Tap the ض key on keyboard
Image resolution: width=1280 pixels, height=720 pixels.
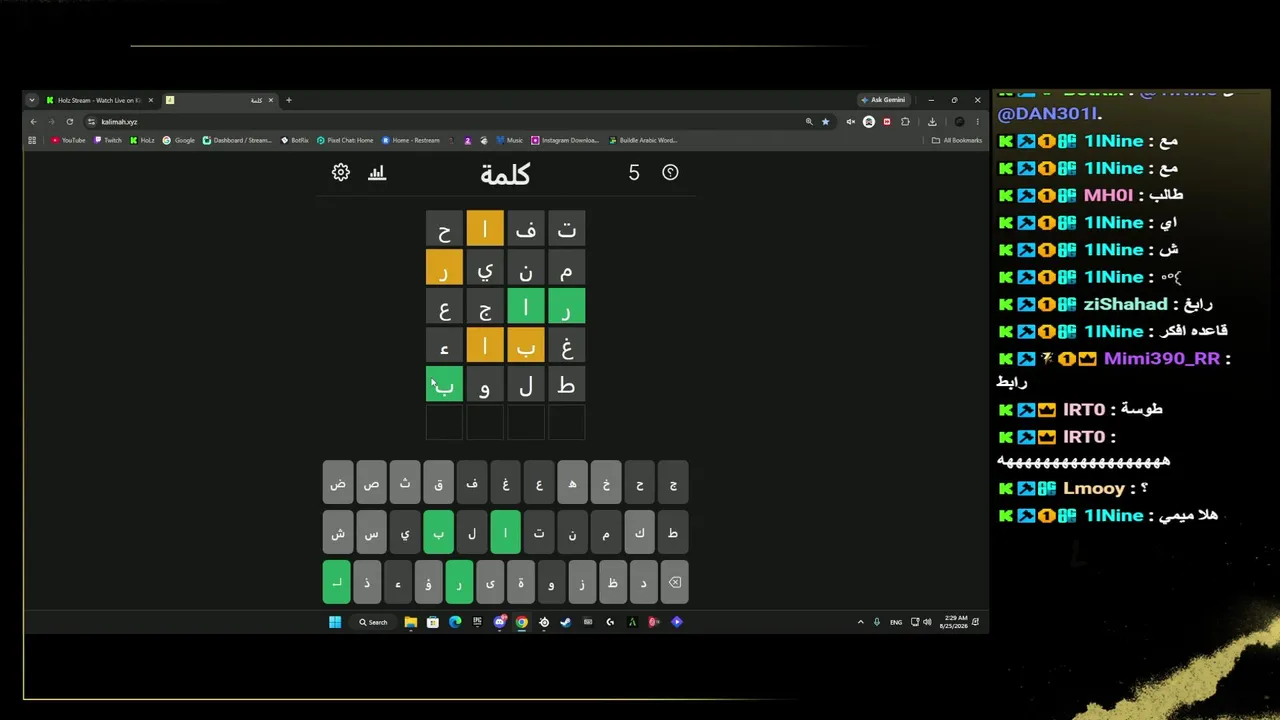(338, 483)
